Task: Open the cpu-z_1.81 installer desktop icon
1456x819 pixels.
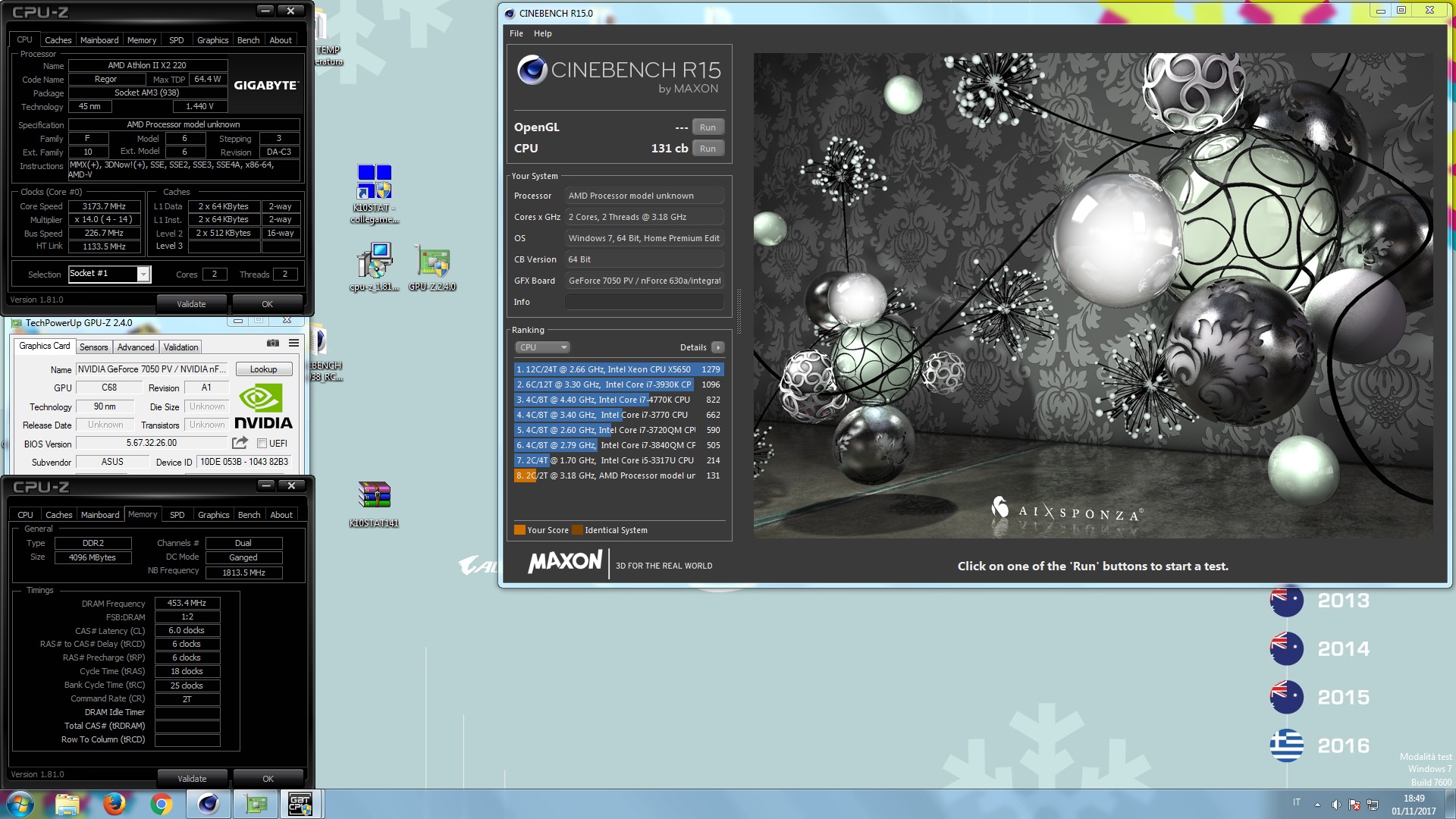Action: point(375,267)
